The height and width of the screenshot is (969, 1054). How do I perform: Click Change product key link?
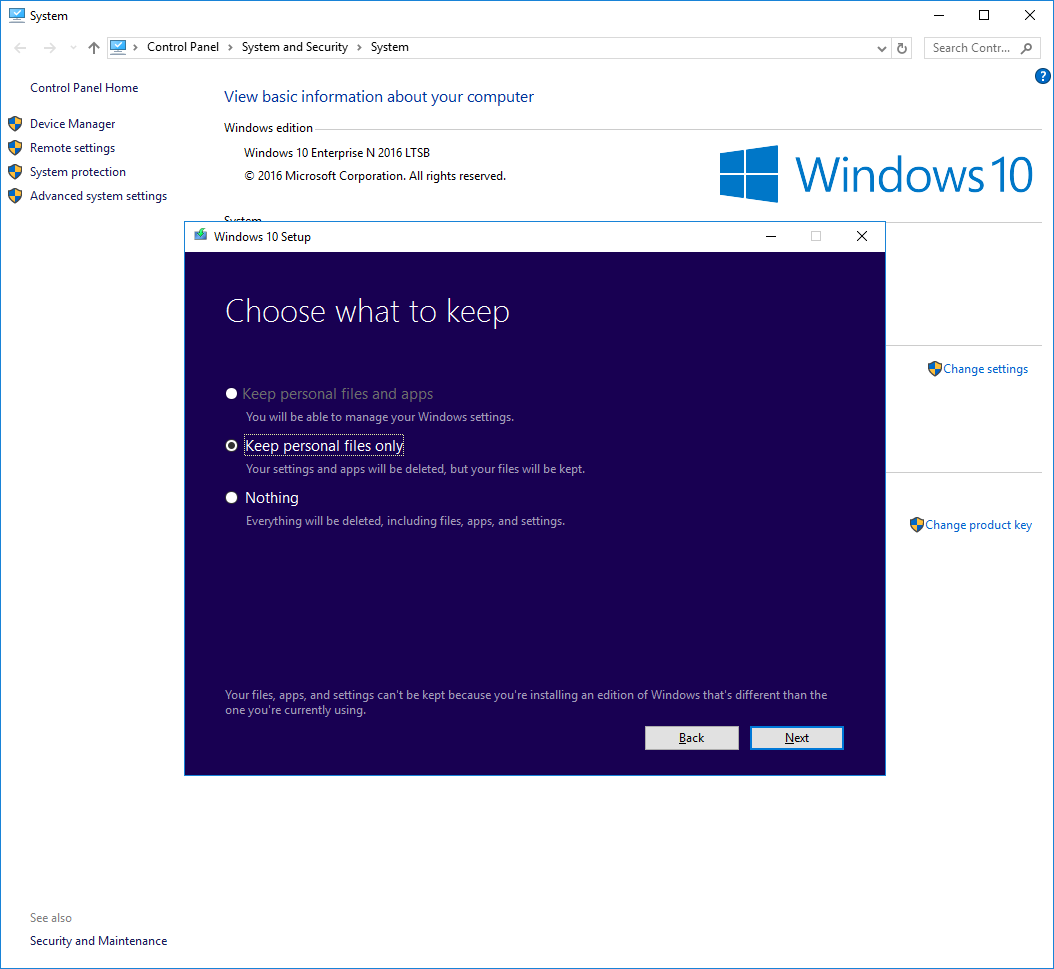click(979, 525)
